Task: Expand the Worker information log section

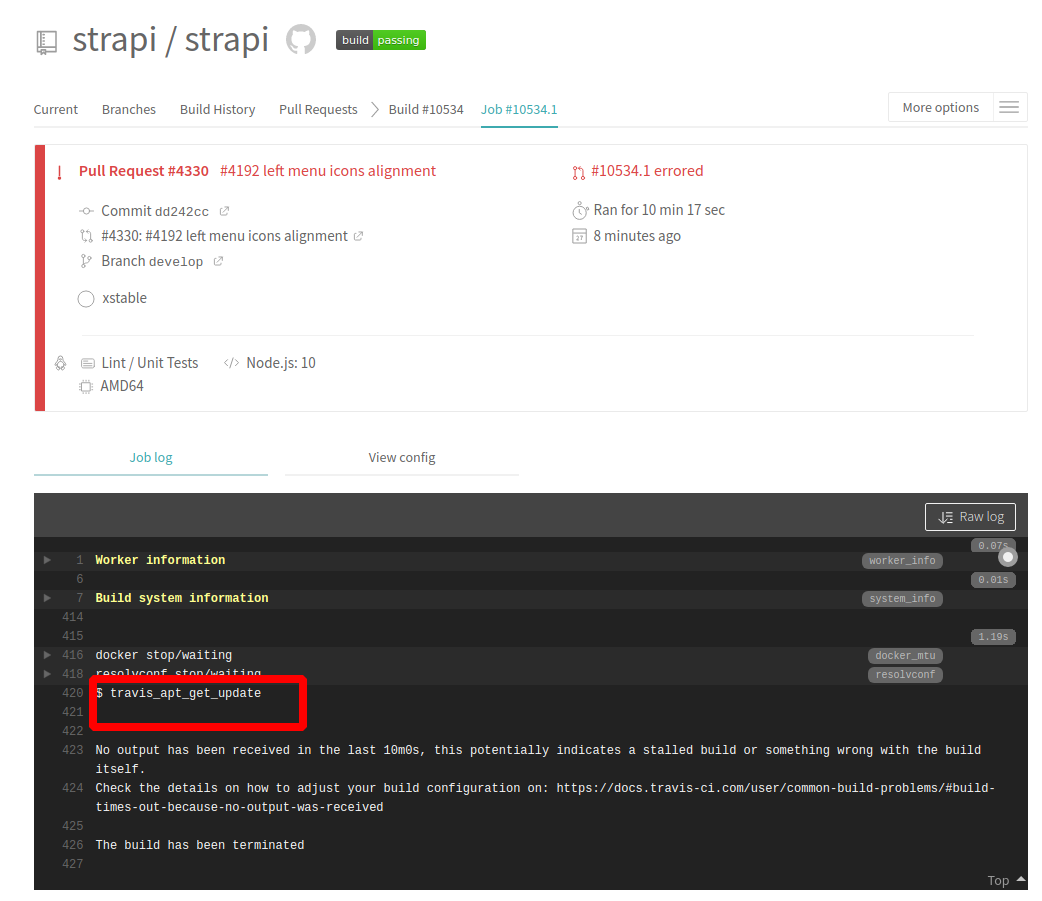Action: [x=47, y=560]
